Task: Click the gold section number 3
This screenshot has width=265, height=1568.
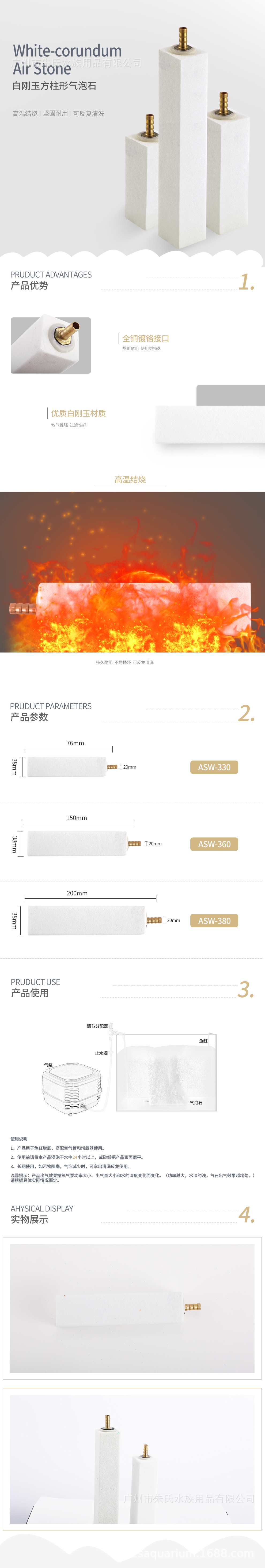Action: click(245, 989)
